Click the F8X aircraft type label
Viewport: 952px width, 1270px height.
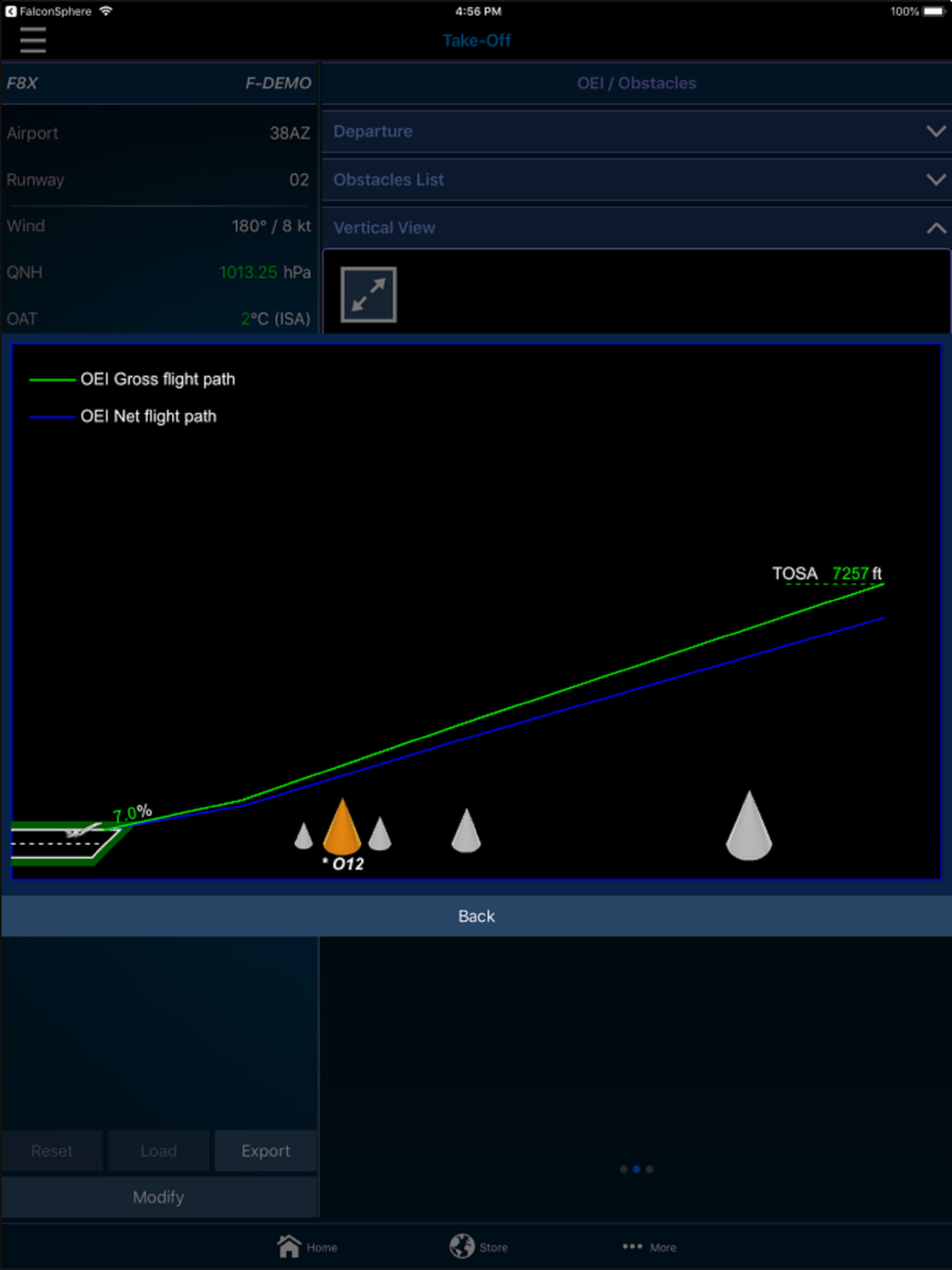pos(22,83)
